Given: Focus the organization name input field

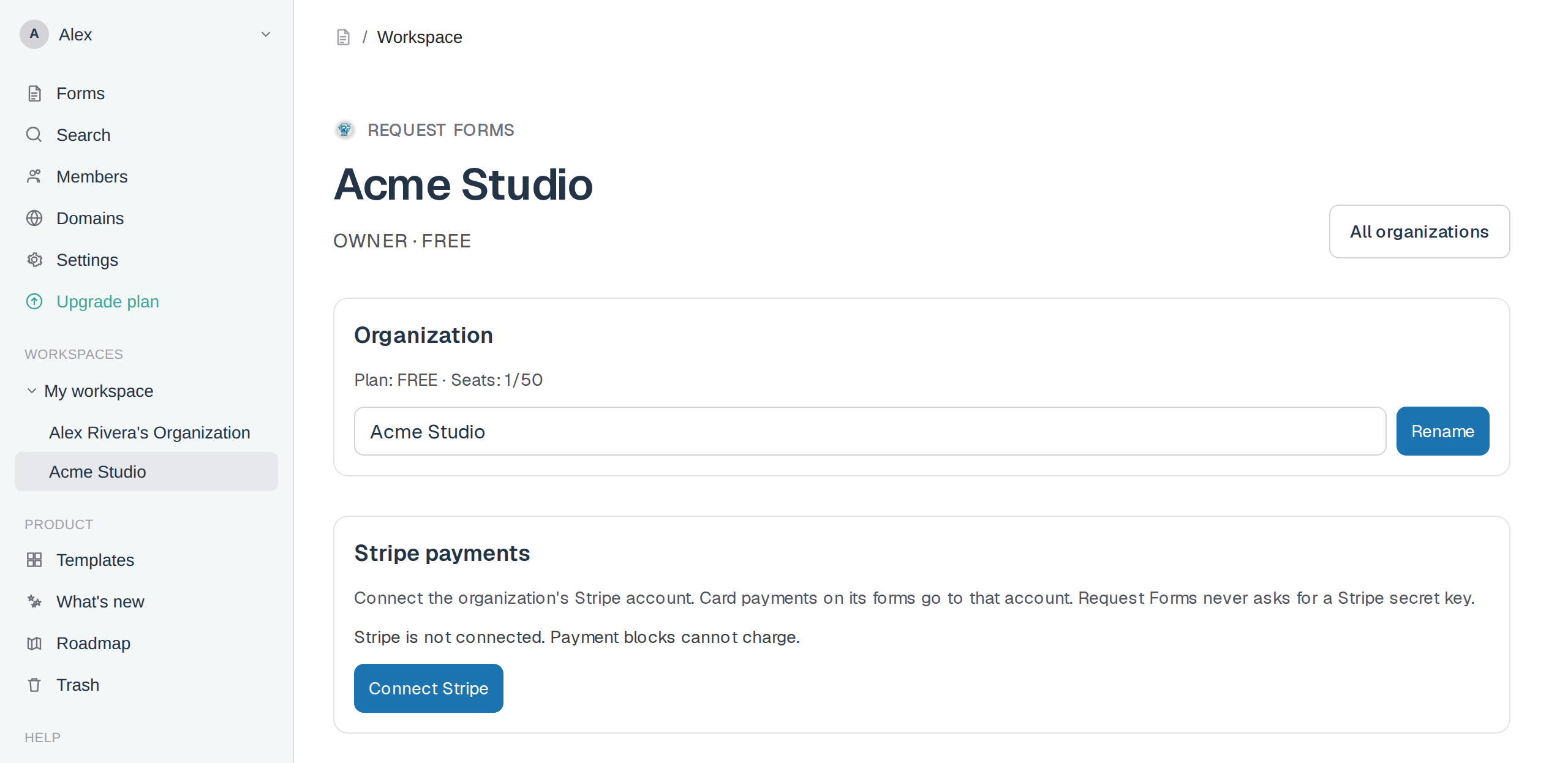Looking at the screenshot, I should (870, 431).
